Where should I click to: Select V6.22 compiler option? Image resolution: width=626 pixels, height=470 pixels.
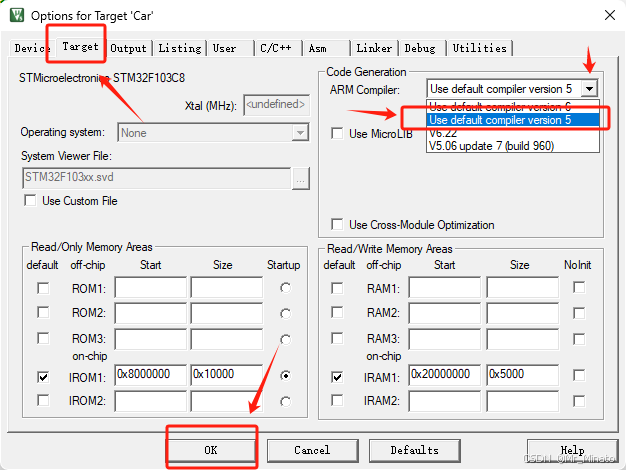tap(513, 133)
